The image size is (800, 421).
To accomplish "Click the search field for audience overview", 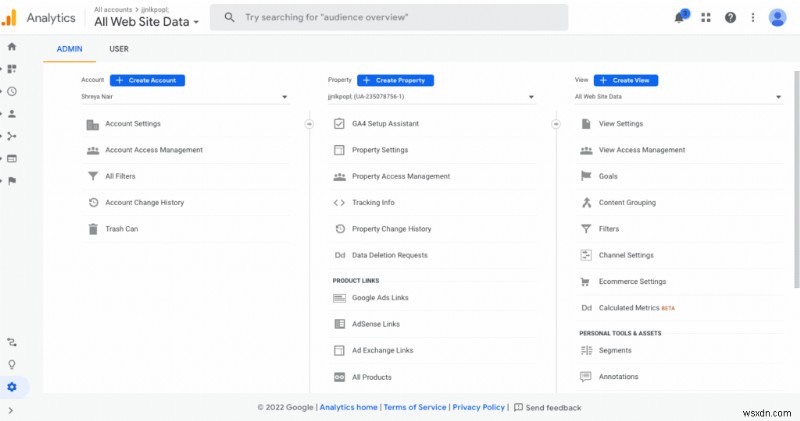I will [x=389, y=17].
